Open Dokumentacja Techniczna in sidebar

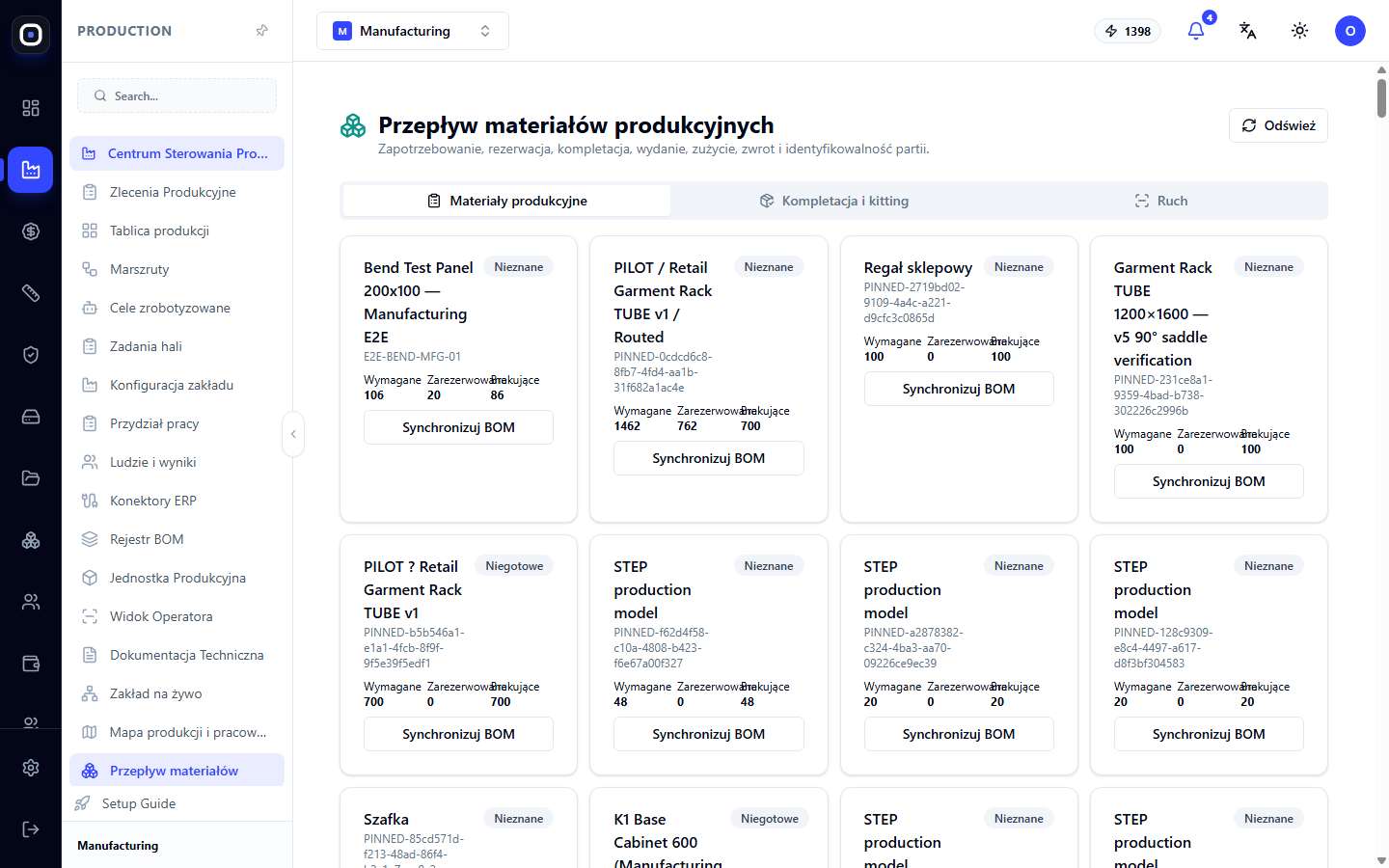[177, 655]
